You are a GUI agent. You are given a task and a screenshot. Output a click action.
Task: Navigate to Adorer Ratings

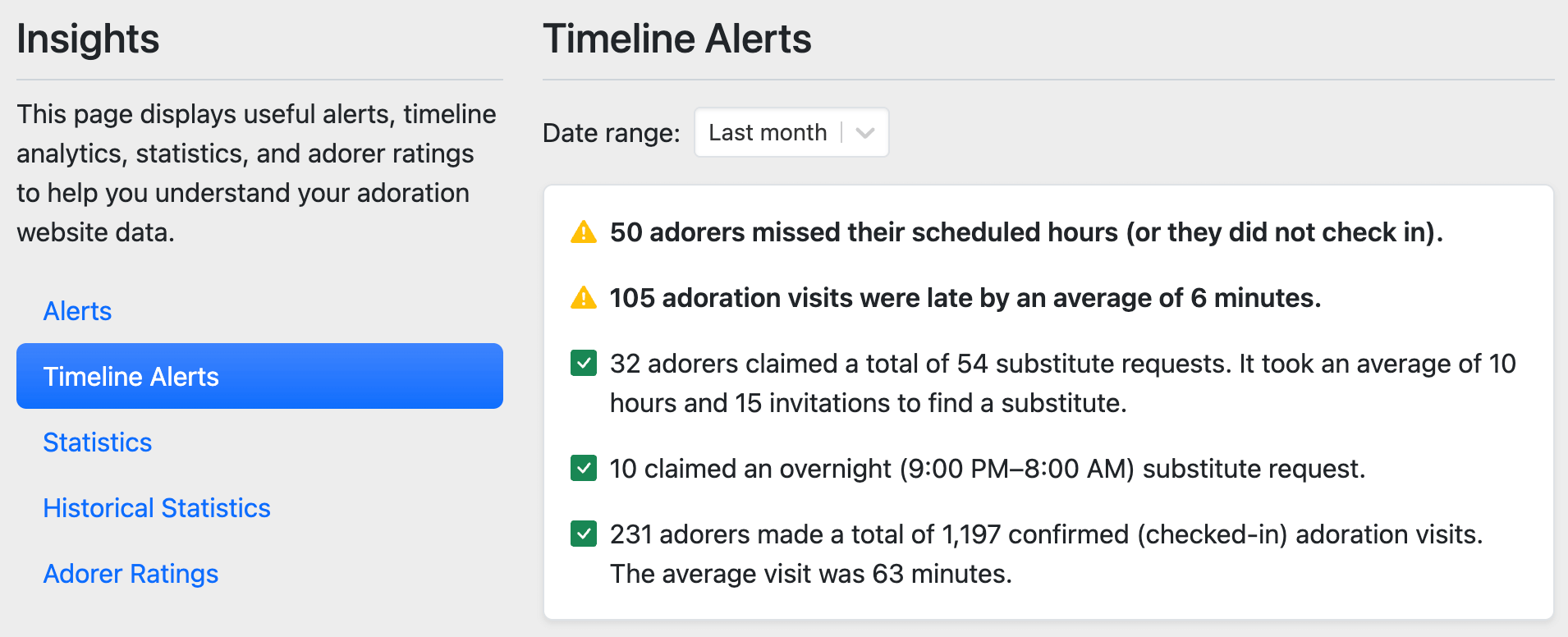point(131,574)
